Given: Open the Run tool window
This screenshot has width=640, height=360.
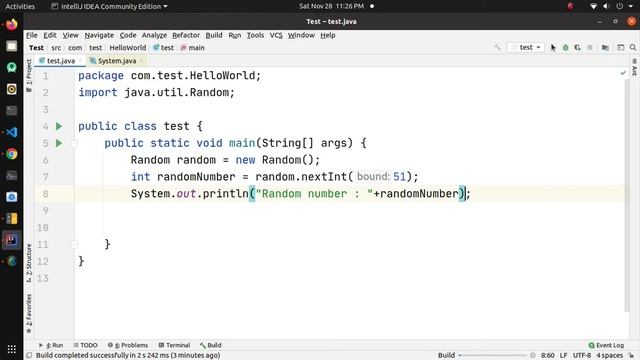Looking at the screenshot, I should pyautogui.click(x=51, y=345).
